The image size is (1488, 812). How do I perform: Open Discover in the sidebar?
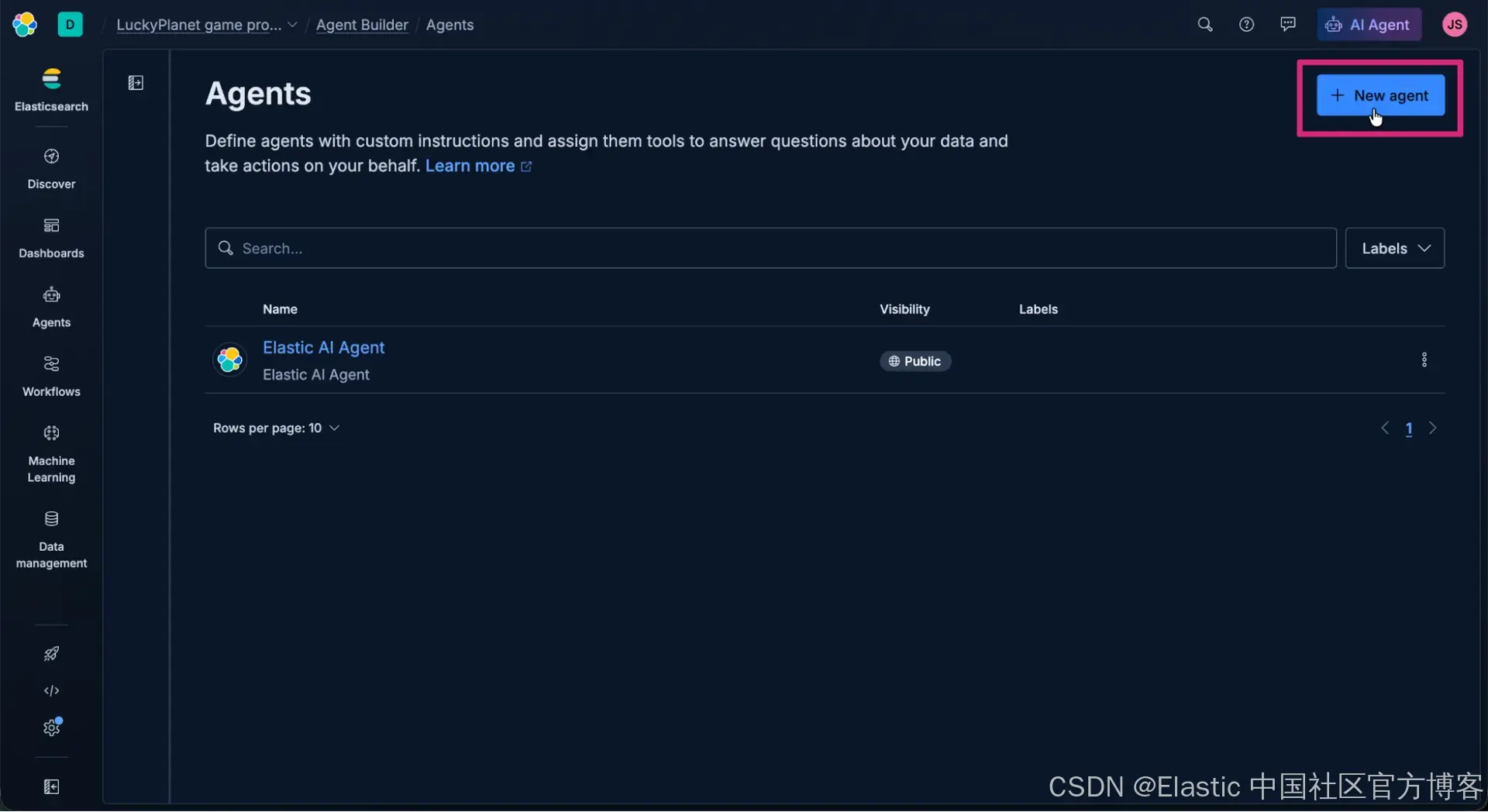coord(51,169)
